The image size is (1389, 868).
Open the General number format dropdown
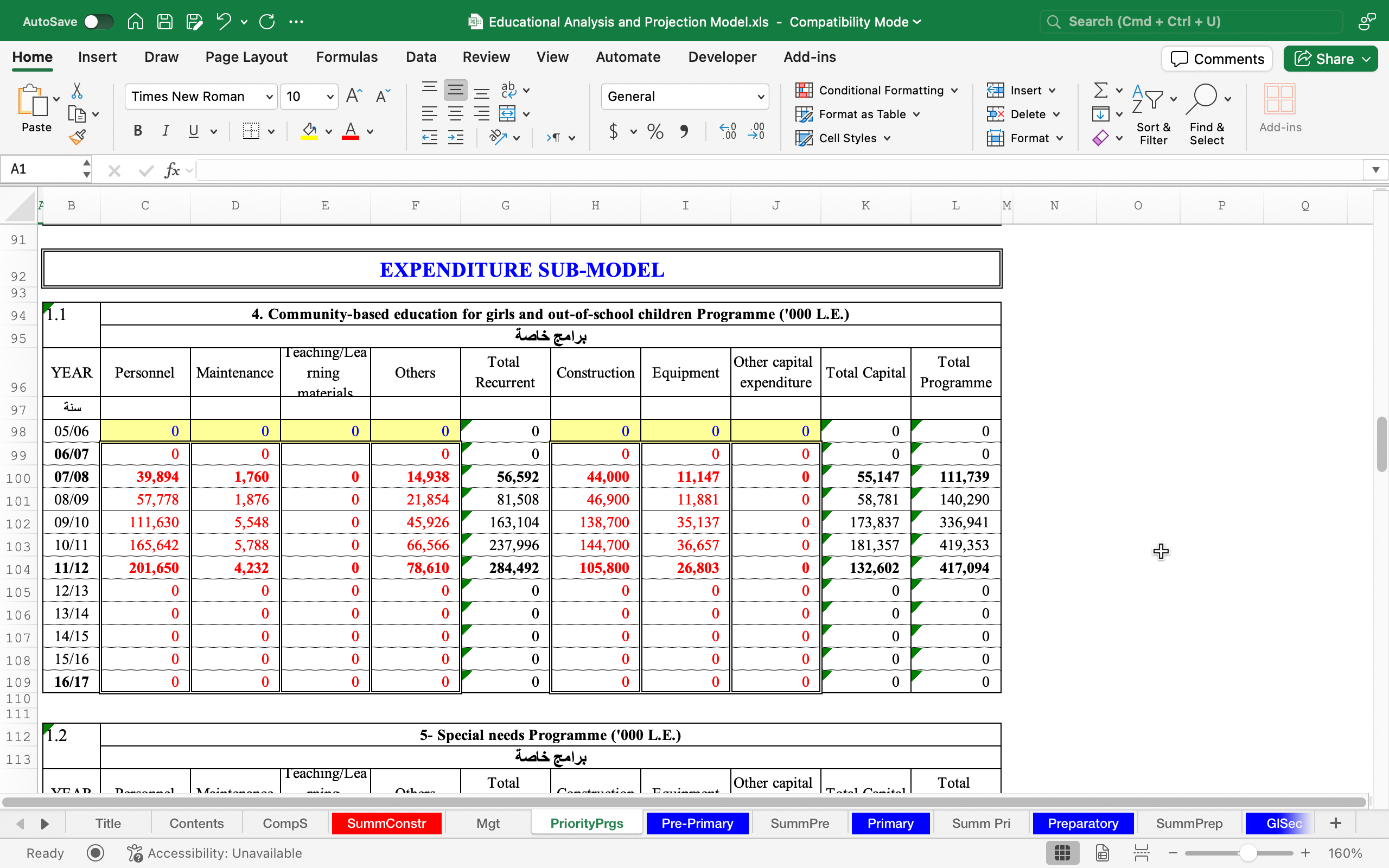click(761, 97)
